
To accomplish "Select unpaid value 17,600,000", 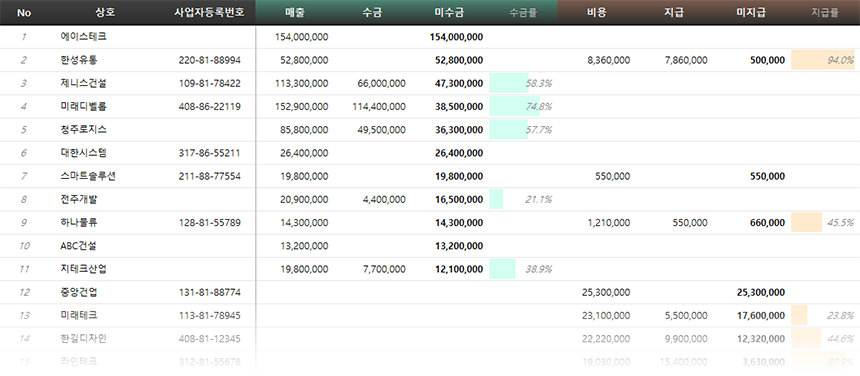I will click(x=761, y=315).
